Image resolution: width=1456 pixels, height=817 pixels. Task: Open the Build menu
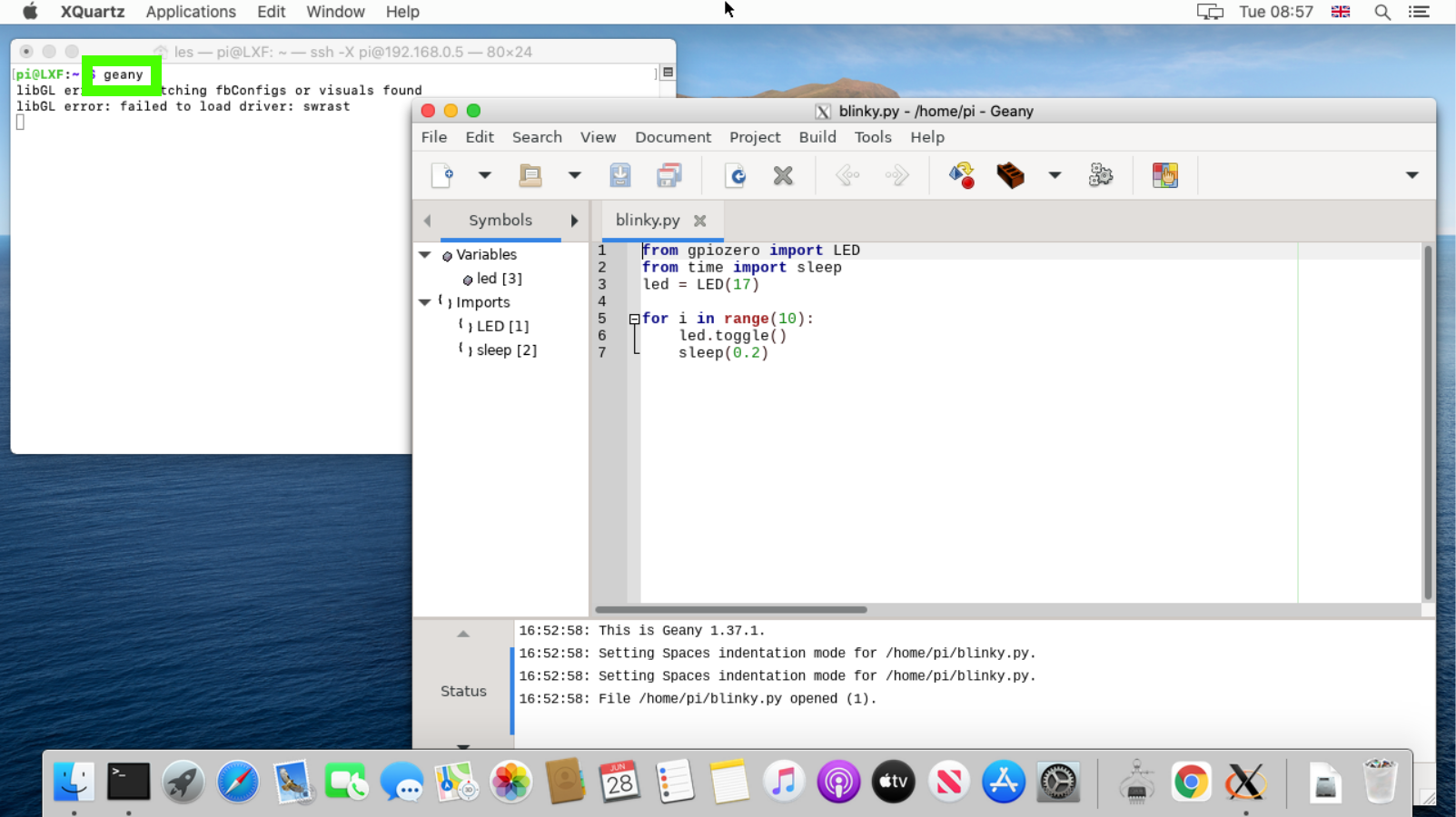click(x=817, y=137)
